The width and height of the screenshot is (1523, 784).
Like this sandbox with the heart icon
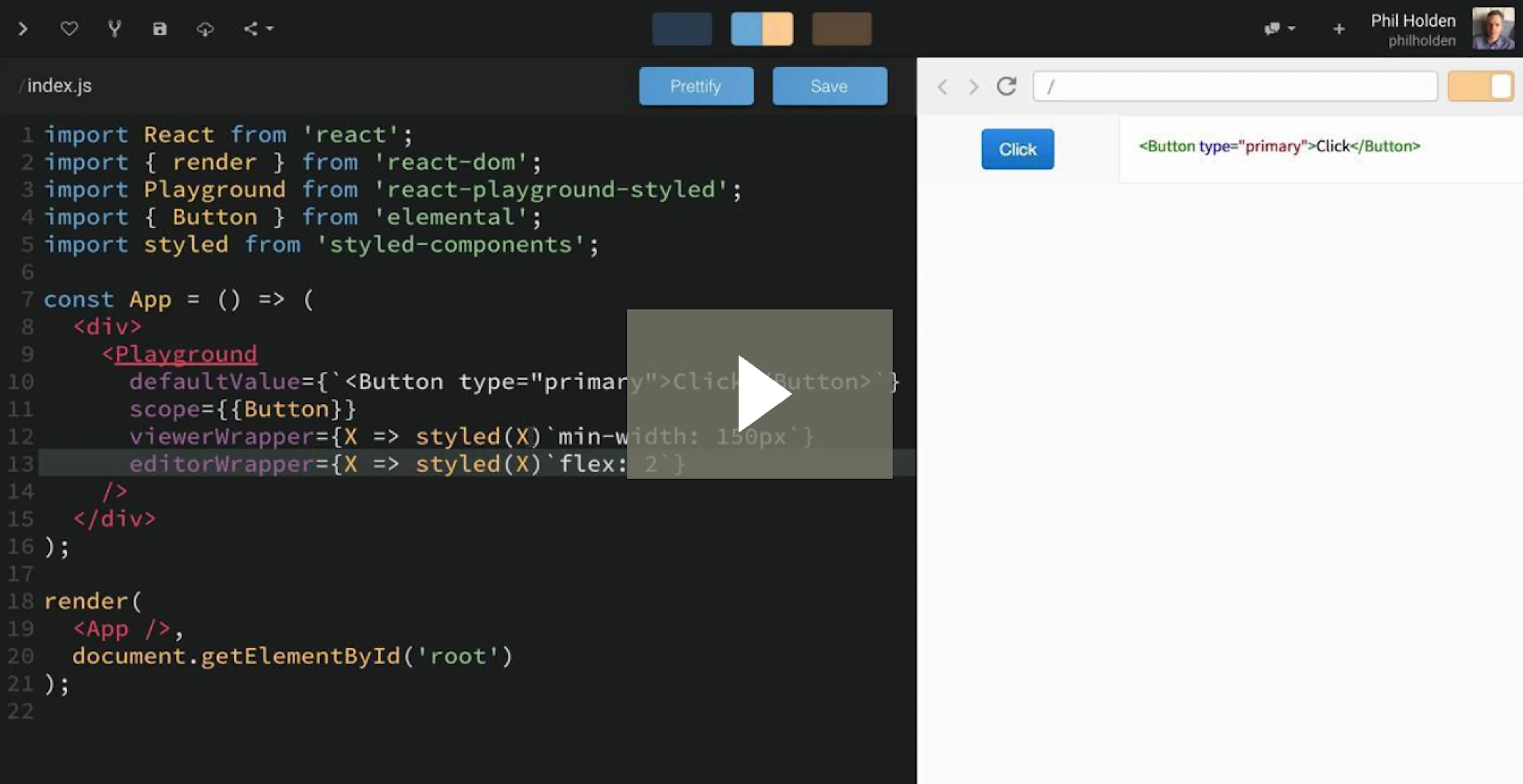coord(69,29)
